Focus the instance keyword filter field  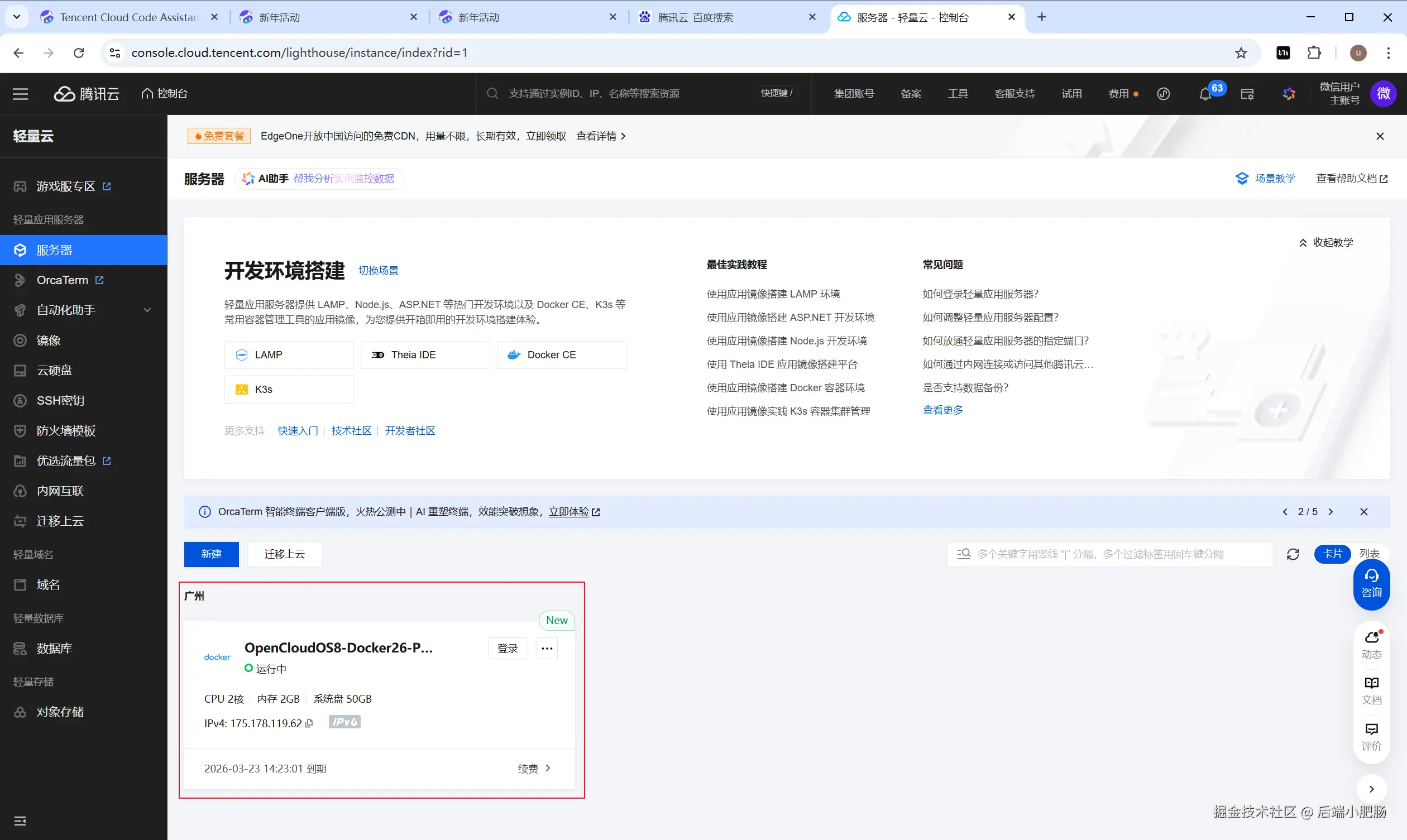(x=1110, y=554)
